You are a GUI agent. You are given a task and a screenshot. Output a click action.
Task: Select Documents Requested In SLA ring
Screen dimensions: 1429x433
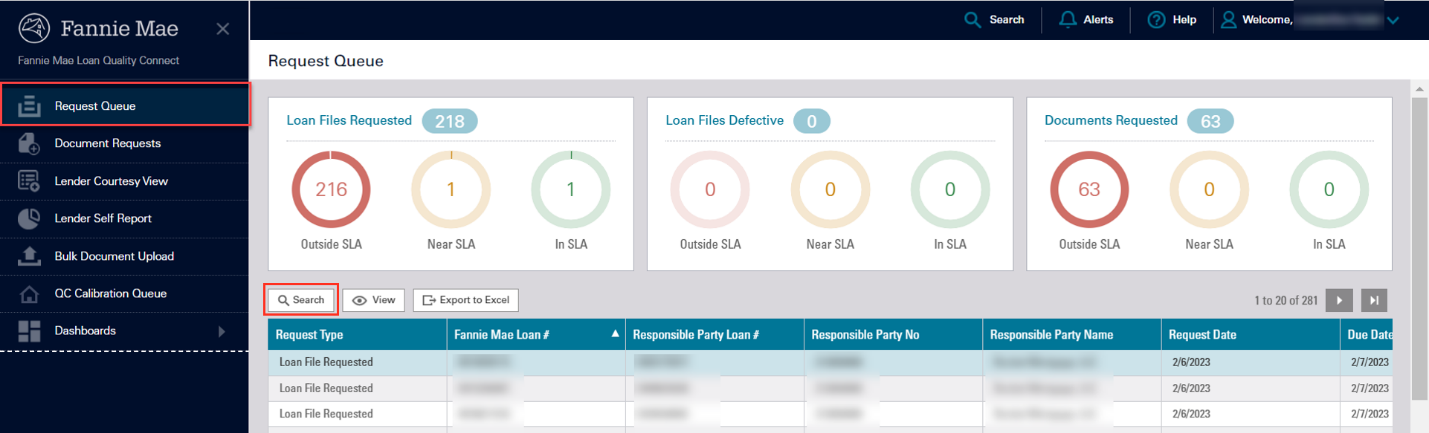click(1329, 189)
